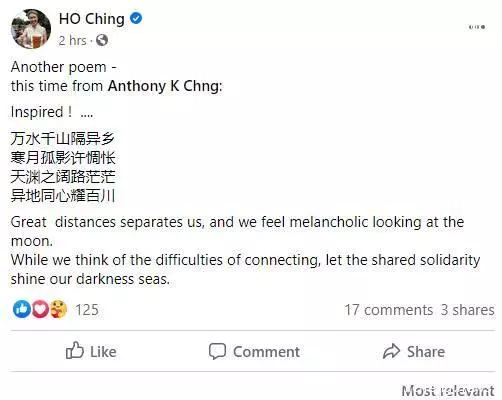Click the blue verified badge icon
Viewport: 502px width, 400px height.
point(136,18)
